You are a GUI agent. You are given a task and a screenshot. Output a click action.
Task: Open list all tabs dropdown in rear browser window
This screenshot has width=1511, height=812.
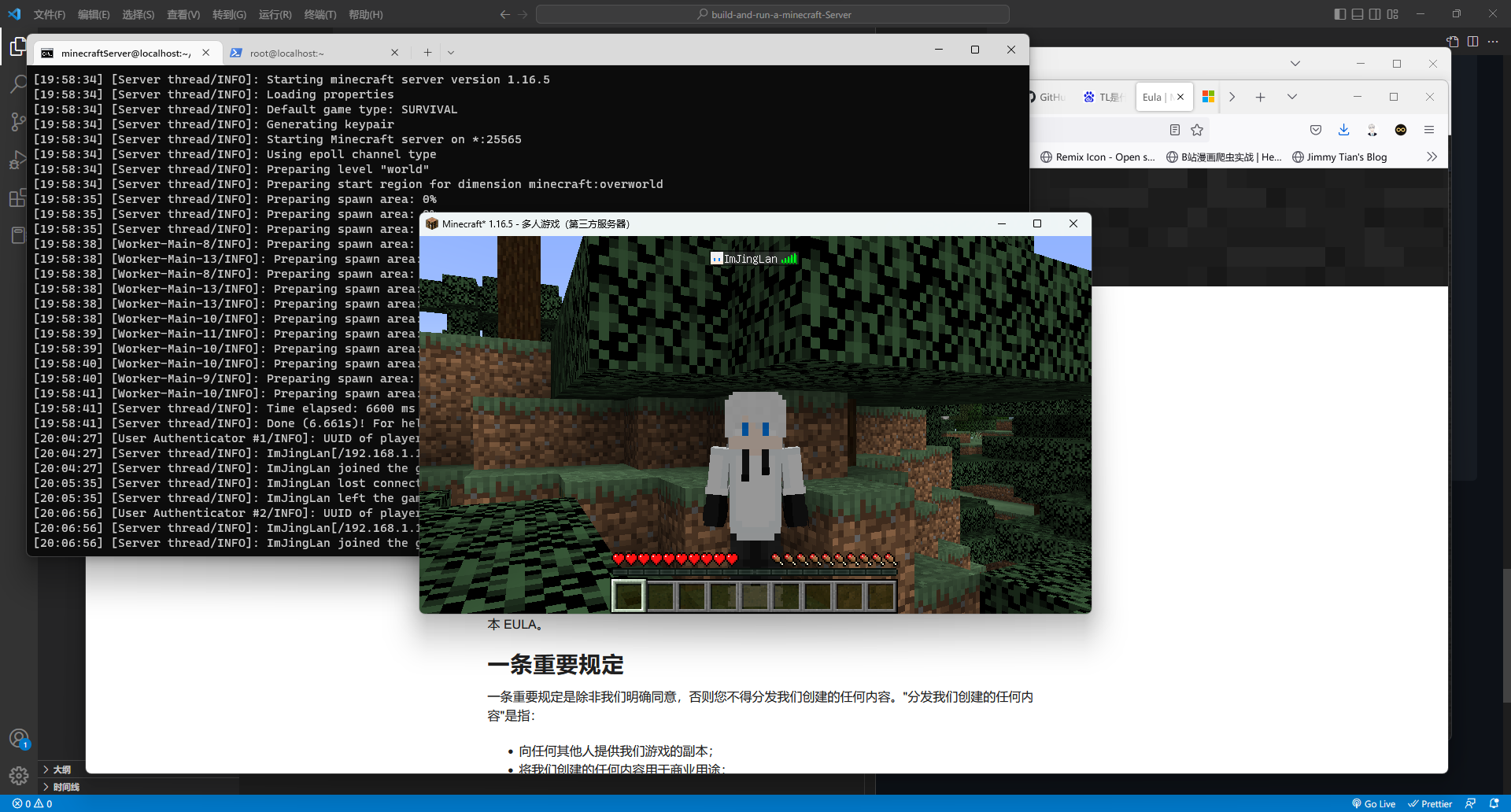(1295, 64)
